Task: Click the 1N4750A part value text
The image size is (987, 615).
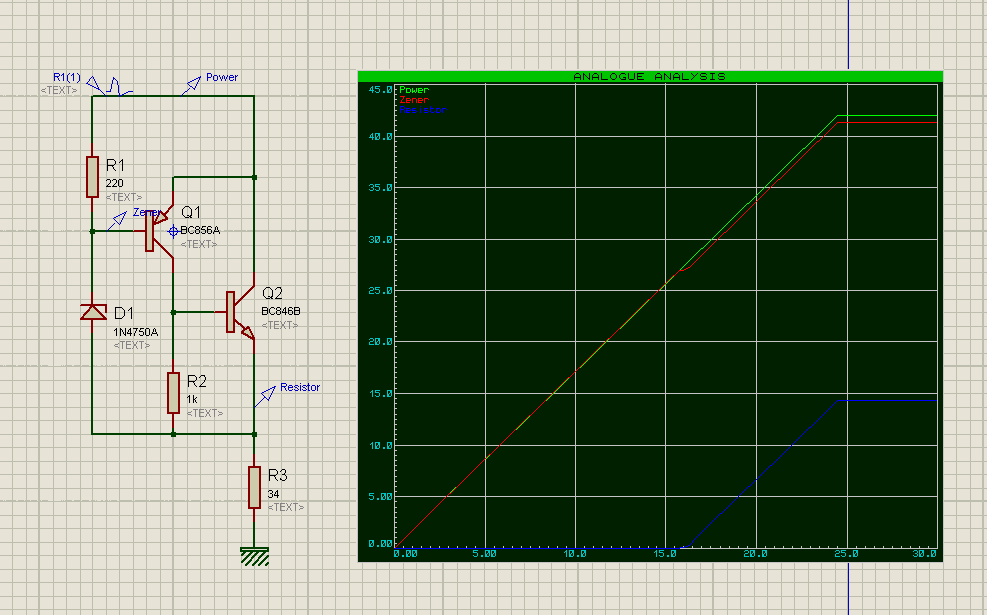Action: tap(135, 332)
